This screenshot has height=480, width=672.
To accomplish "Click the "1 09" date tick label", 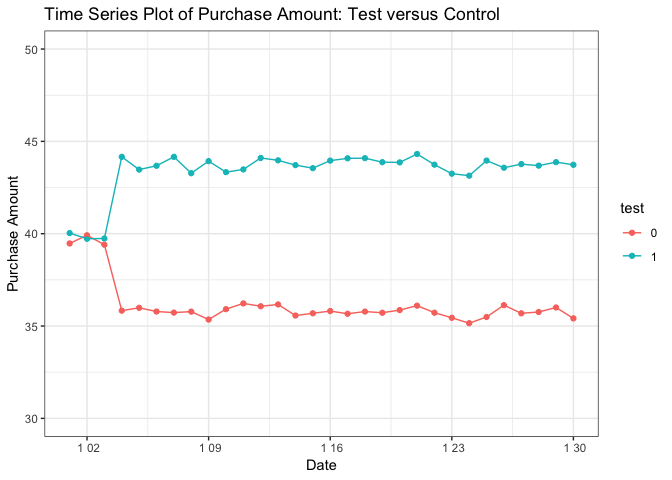I will [208, 449].
